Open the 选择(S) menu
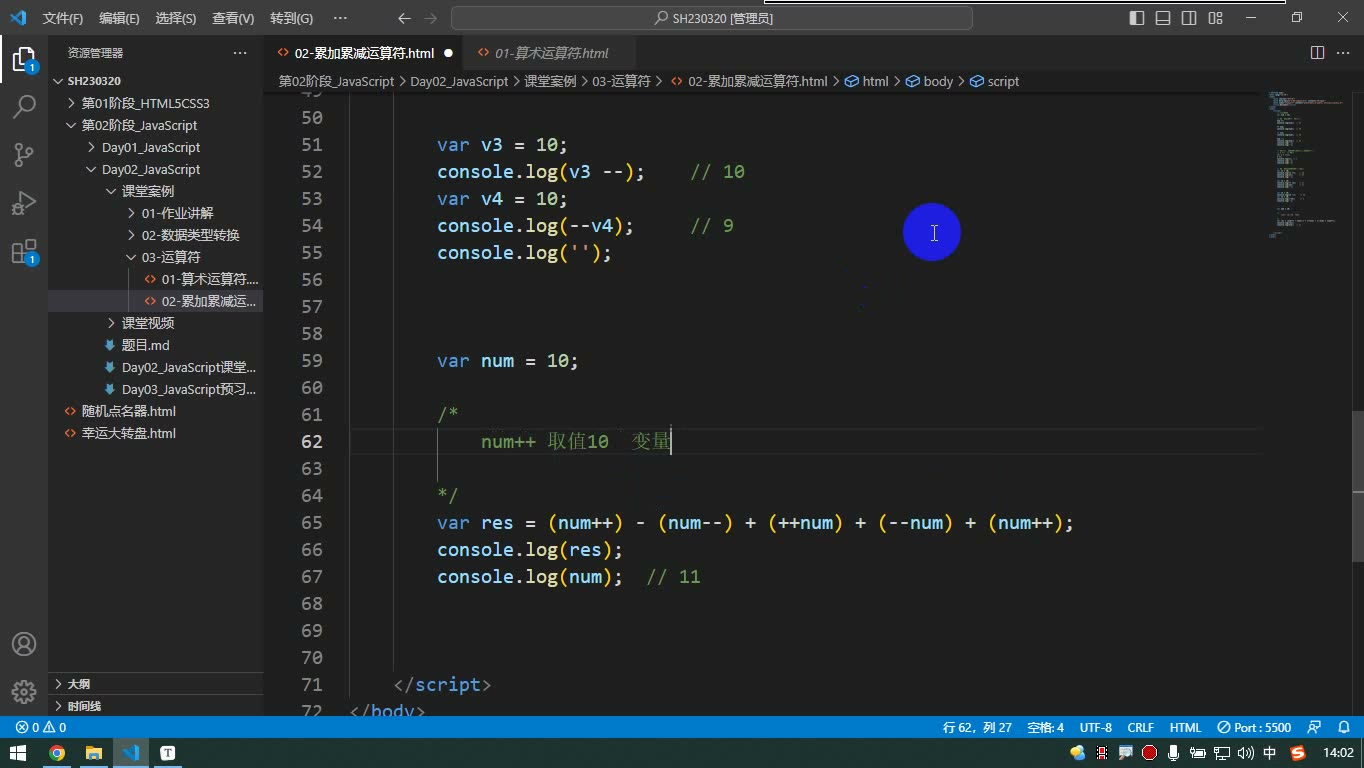 [x=176, y=18]
